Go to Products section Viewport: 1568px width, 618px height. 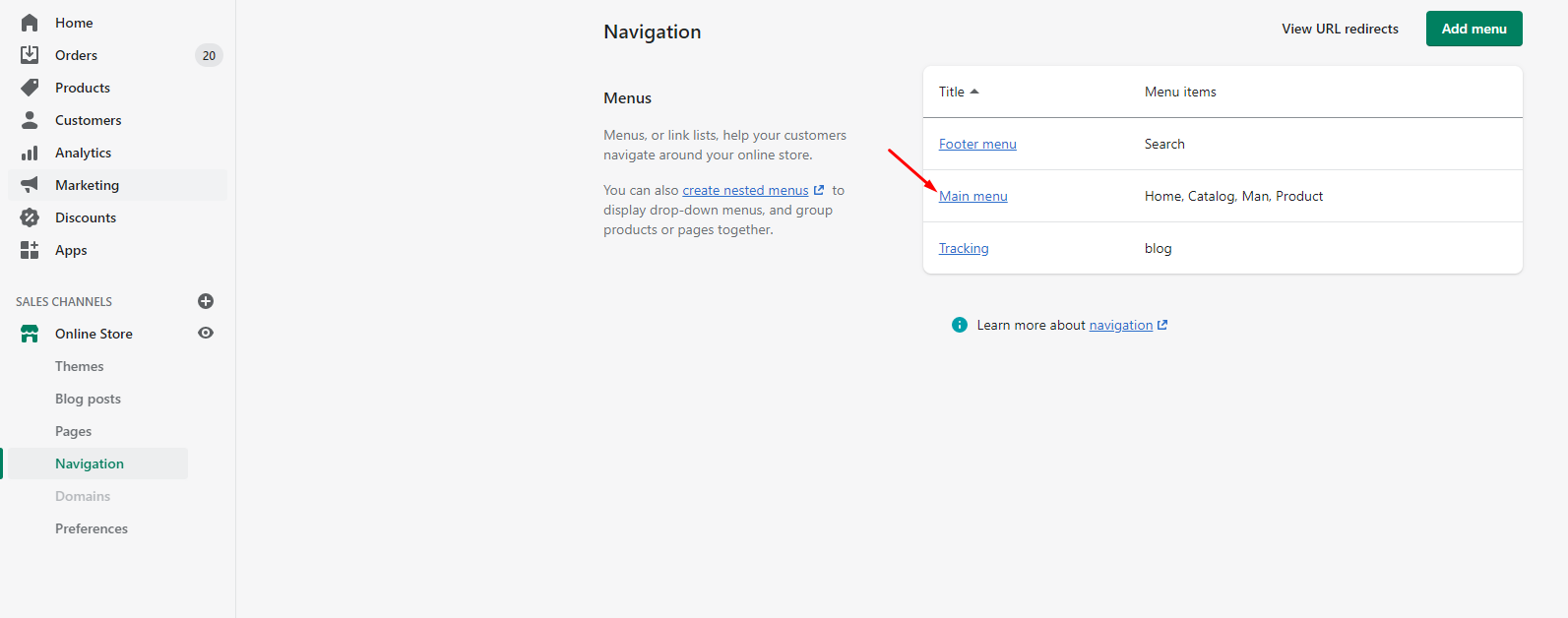pos(83,88)
